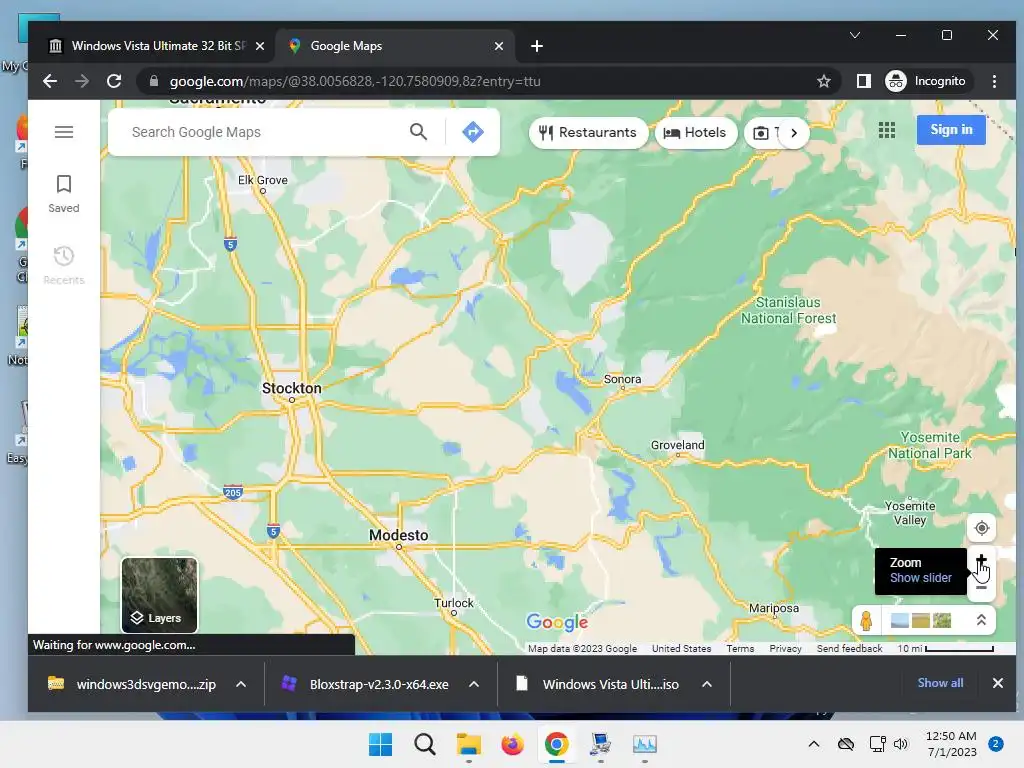Open a new browser tab
1024x768 pixels.
coord(537,46)
